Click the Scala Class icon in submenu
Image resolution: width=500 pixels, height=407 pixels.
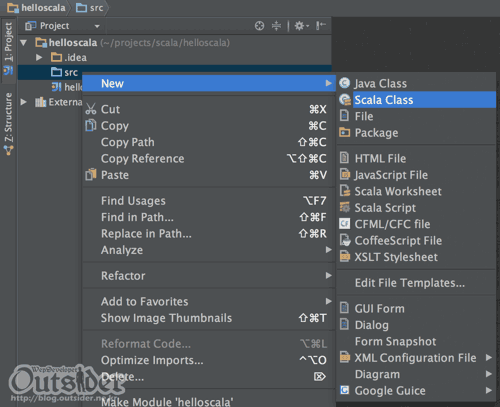(345, 100)
